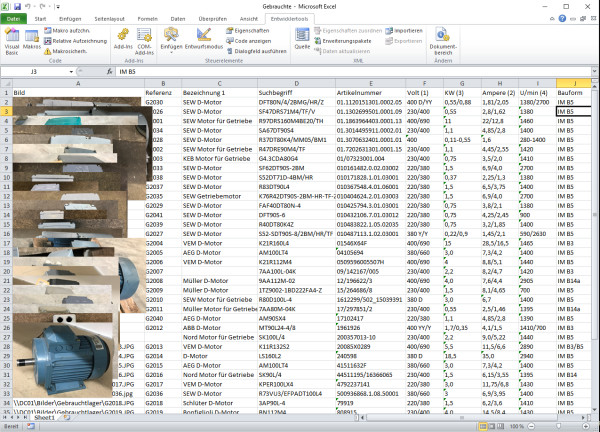Open Quick Access Toolbar customize dropdown
600x432 pixels.
click(x=58, y=7)
